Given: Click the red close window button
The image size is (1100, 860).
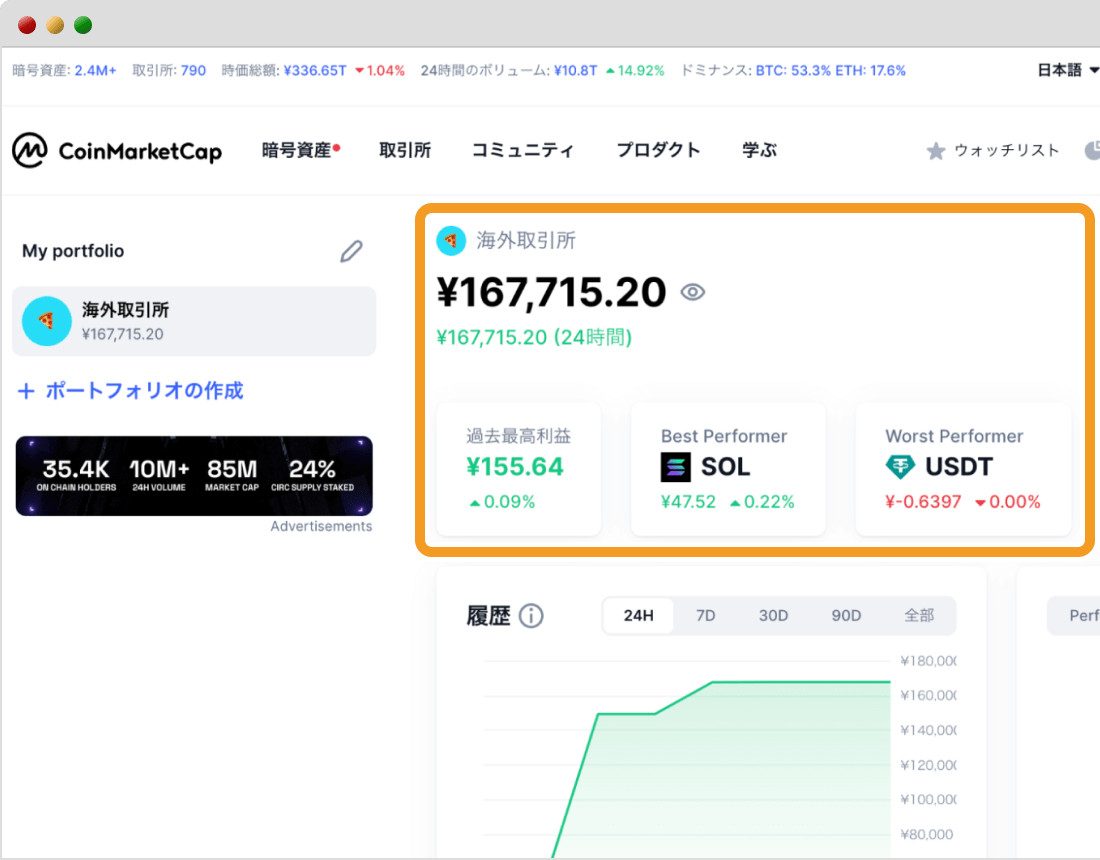Looking at the screenshot, I should coord(27,25).
